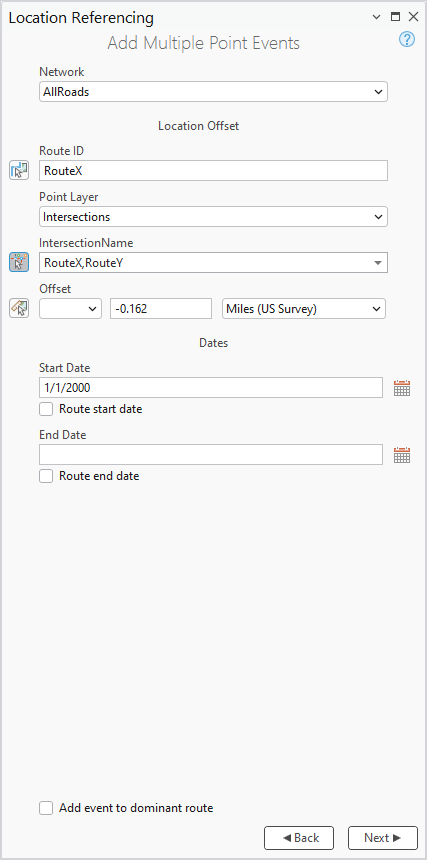Enable Route end date checkbox
This screenshot has width=427, height=860.
pos(46,476)
